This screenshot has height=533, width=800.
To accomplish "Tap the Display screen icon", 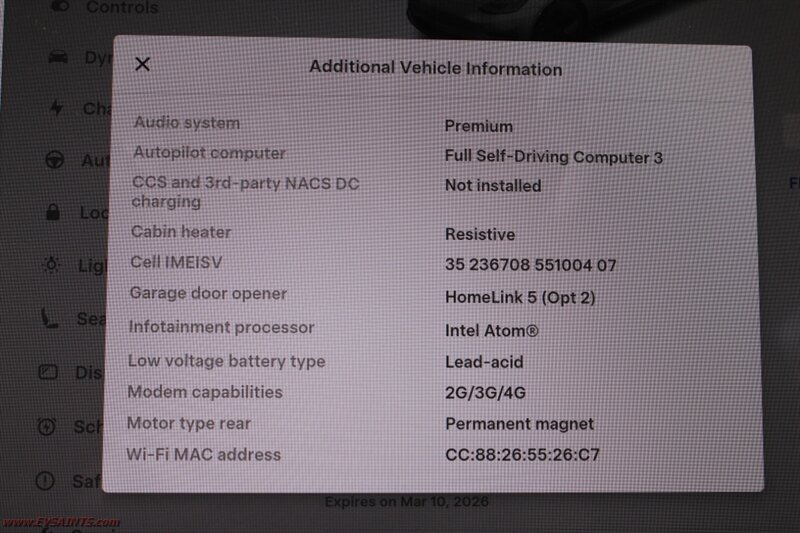I will coord(48,372).
